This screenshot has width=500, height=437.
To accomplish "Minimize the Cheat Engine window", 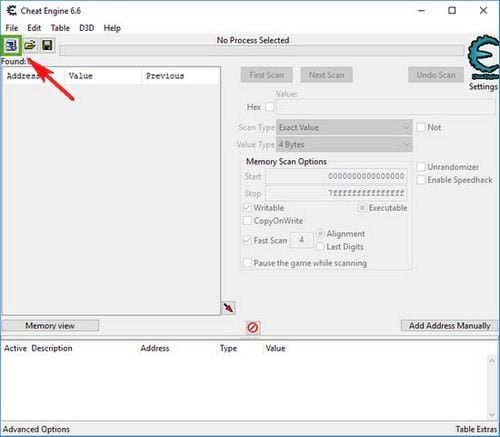I will [x=422, y=11].
